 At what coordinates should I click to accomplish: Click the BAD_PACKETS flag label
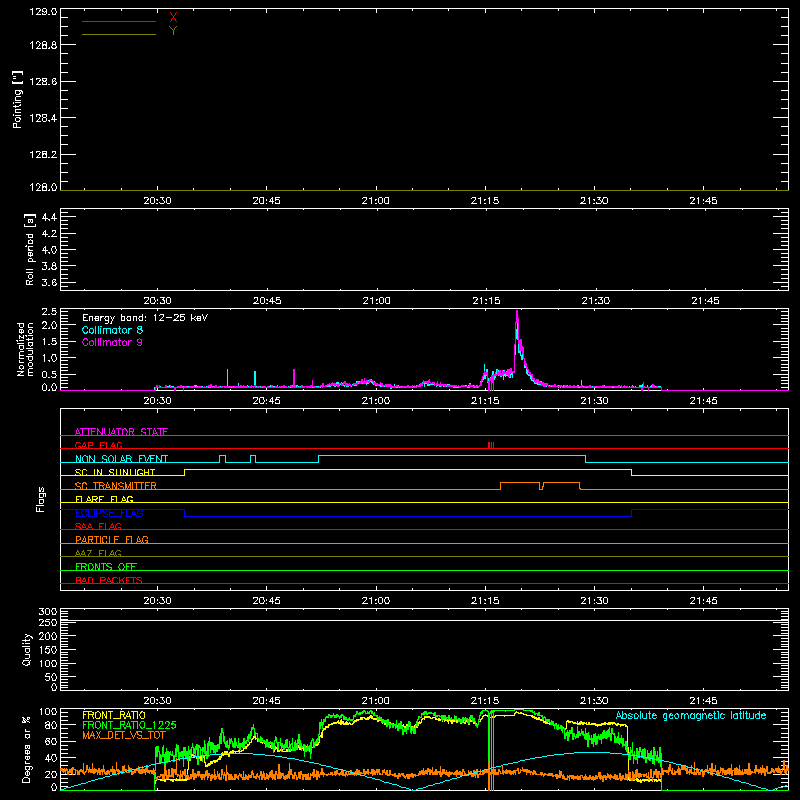tap(109, 580)
